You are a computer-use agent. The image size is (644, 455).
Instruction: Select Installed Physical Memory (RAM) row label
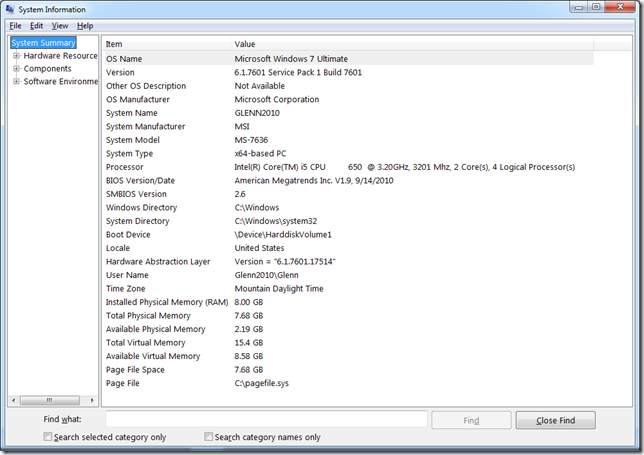(167, 302)
